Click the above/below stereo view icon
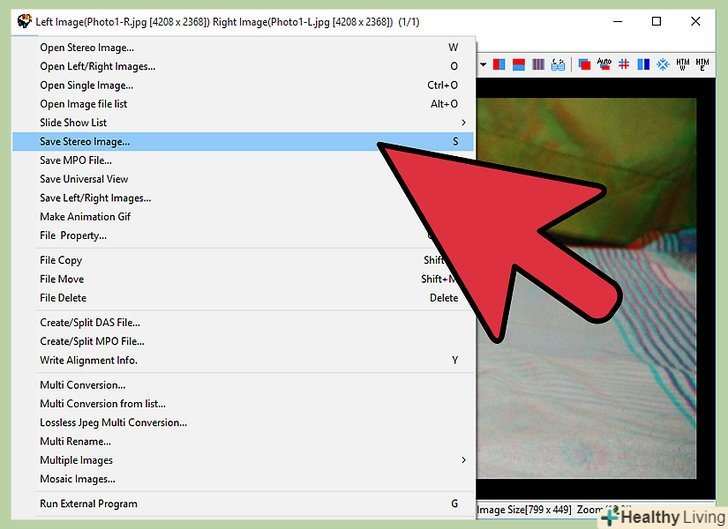 (x=518, y=64)
